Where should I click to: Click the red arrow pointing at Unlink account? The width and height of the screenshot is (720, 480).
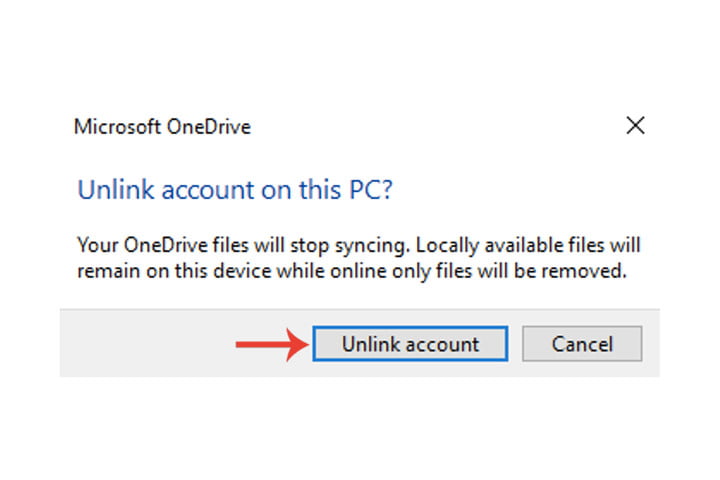pos(268,345)
